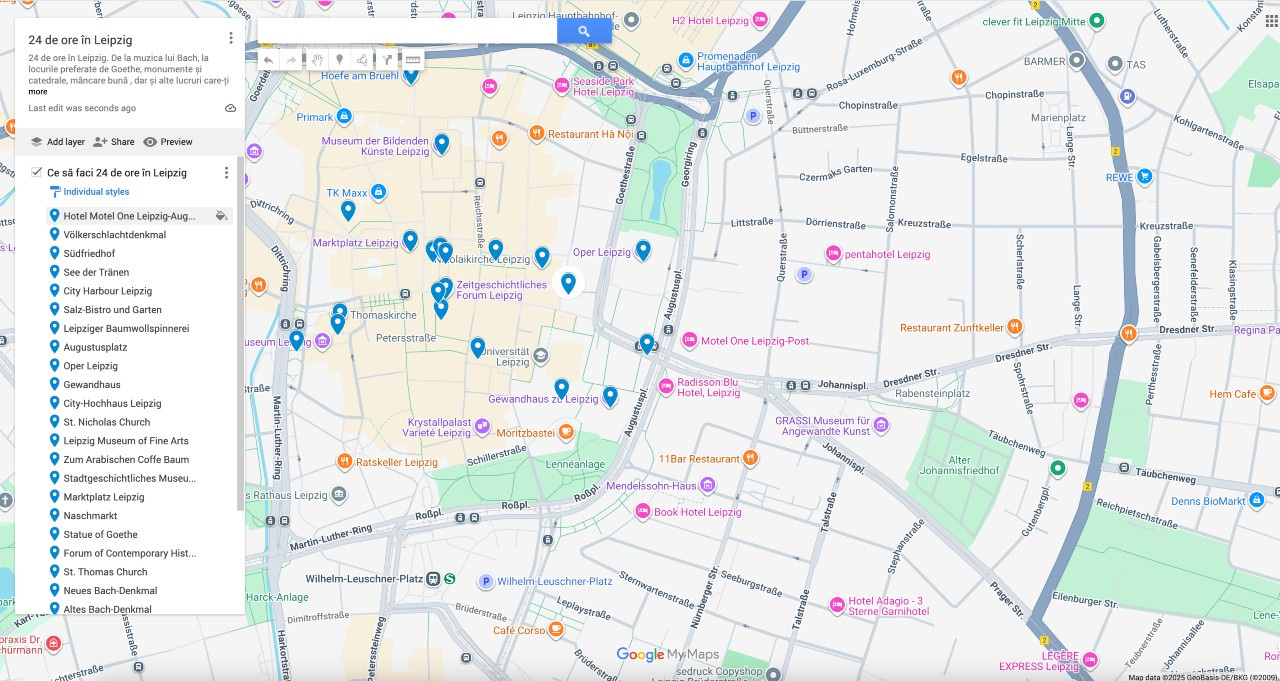Select City Harbour Leipzig list item

108,291
